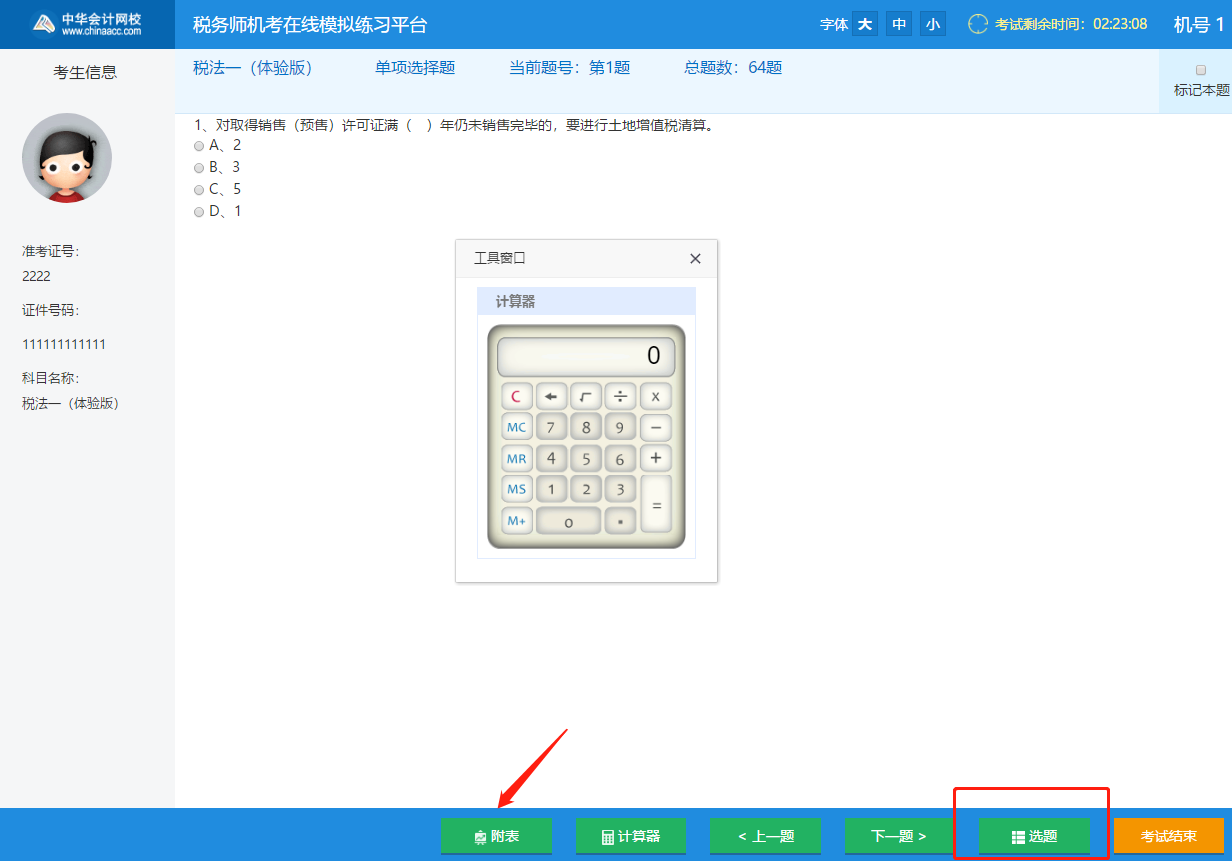The image size is (1232, 861).
Task: Click the MS memory store key
Action: (x=516, y=489)
